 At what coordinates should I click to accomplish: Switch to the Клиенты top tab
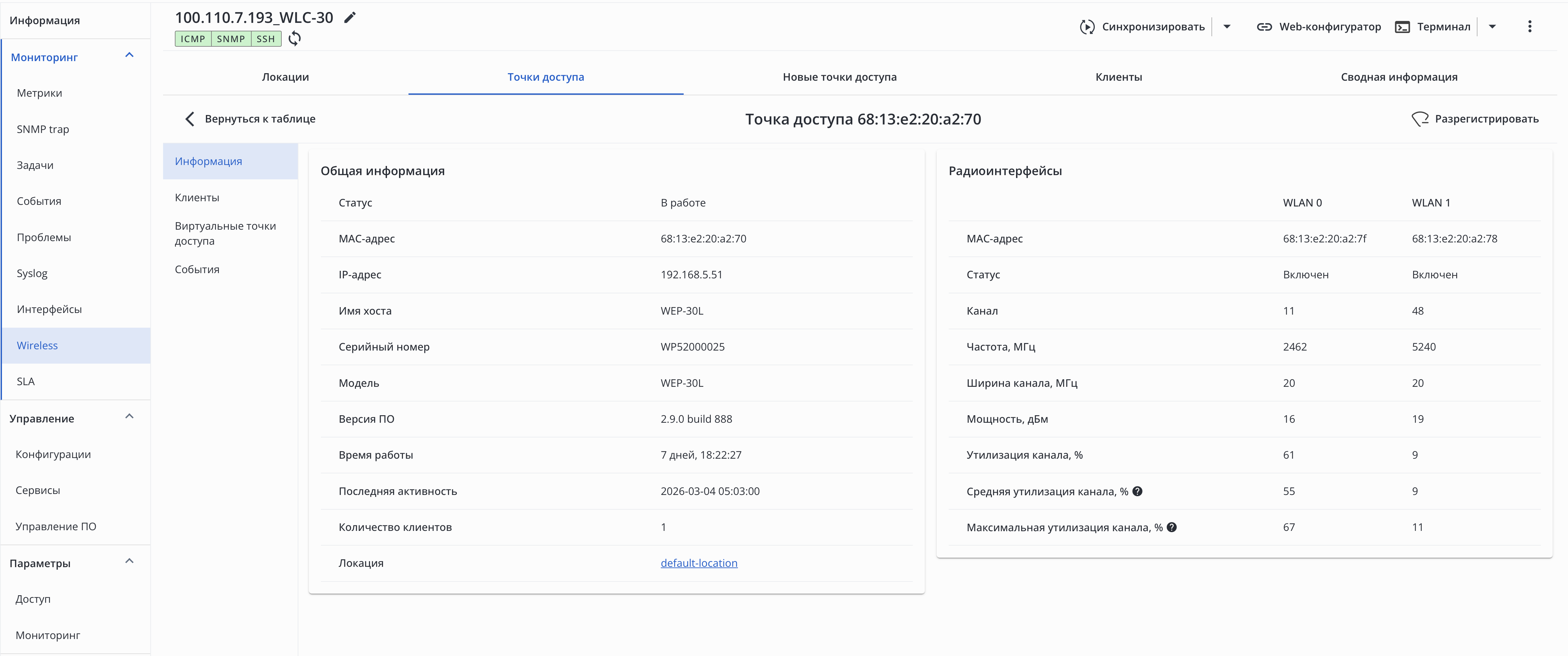click(x=1118, y=77)
